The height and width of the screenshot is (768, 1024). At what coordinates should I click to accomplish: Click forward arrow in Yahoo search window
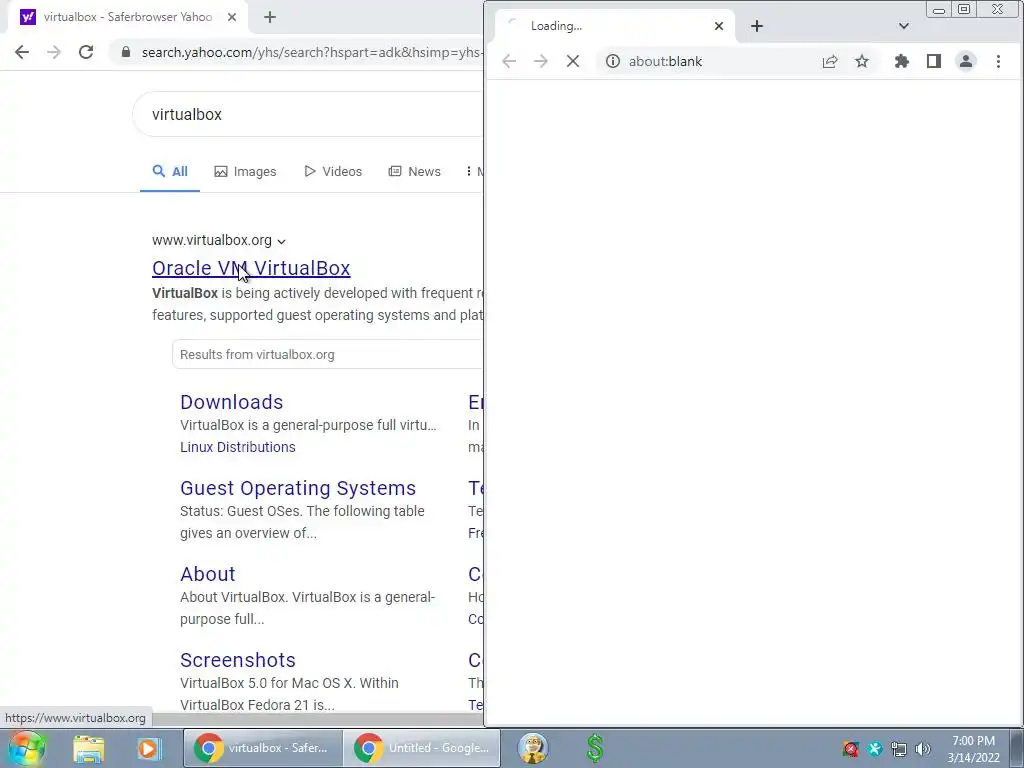(54, 52)
